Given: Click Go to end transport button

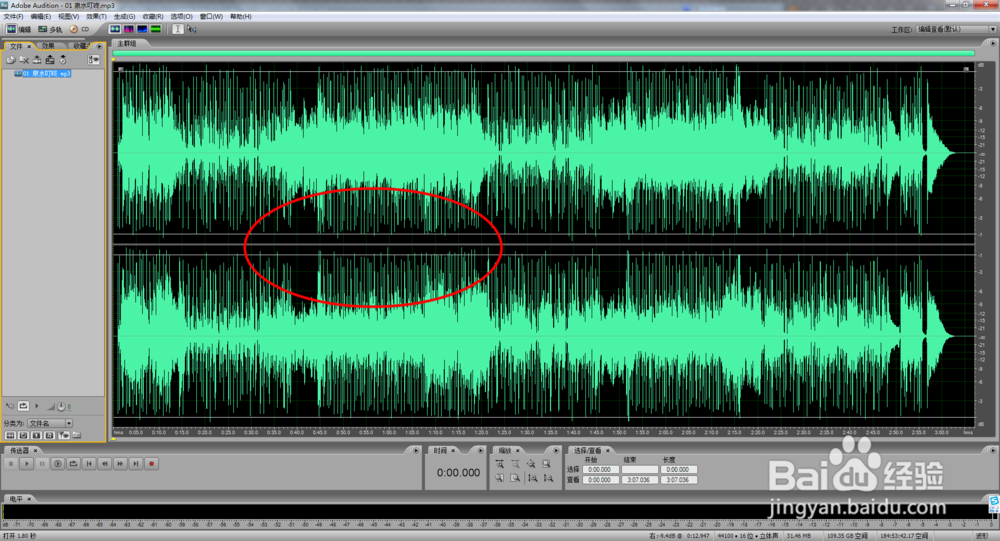Looking at the screenshot, I should (136, 464).
